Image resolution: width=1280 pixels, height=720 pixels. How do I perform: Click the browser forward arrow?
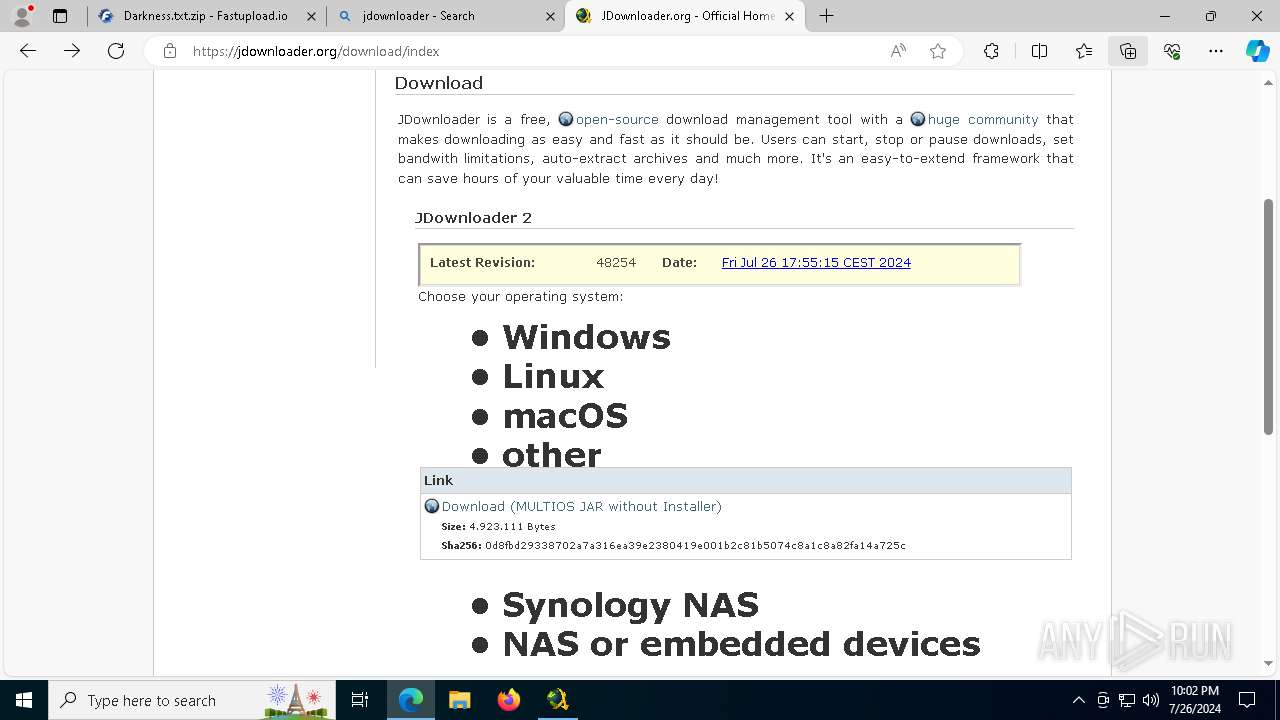point(72,51)
